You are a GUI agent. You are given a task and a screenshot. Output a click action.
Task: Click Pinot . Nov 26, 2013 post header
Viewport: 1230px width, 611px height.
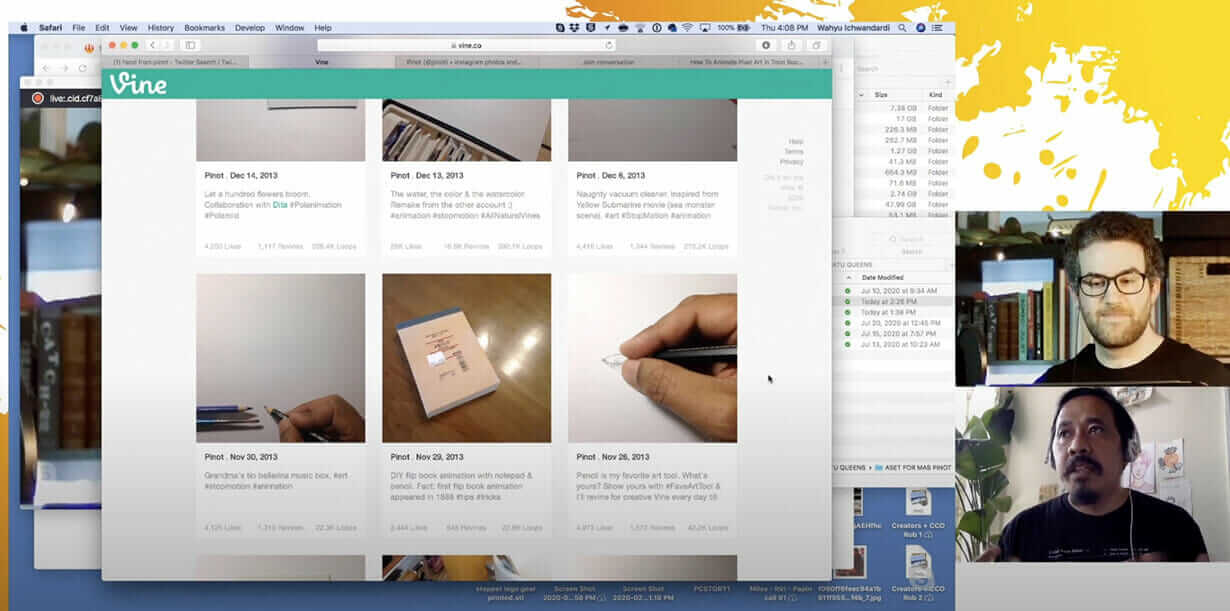click(613, 457)
